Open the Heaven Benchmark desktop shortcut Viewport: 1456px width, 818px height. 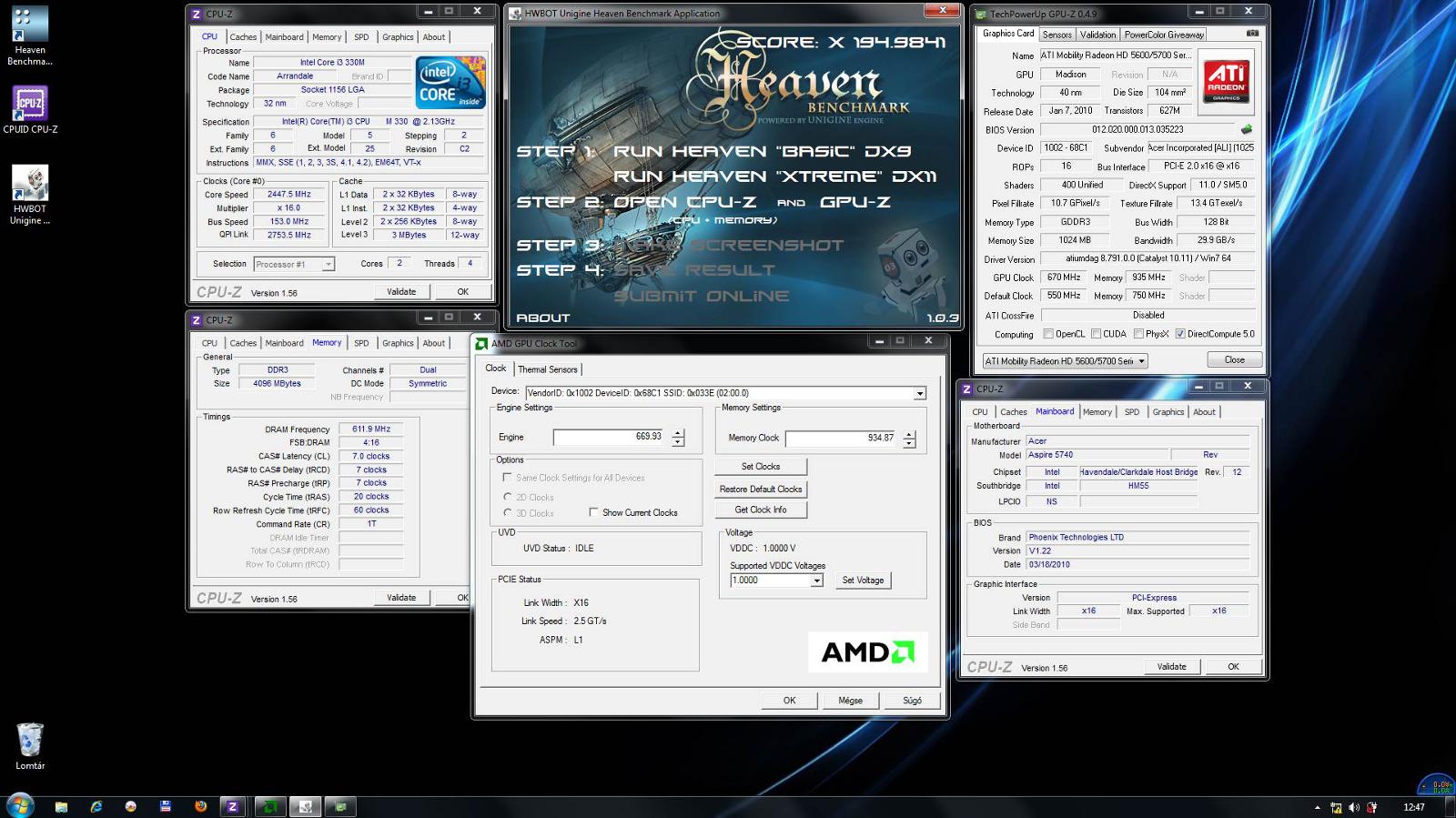point(29,36)
